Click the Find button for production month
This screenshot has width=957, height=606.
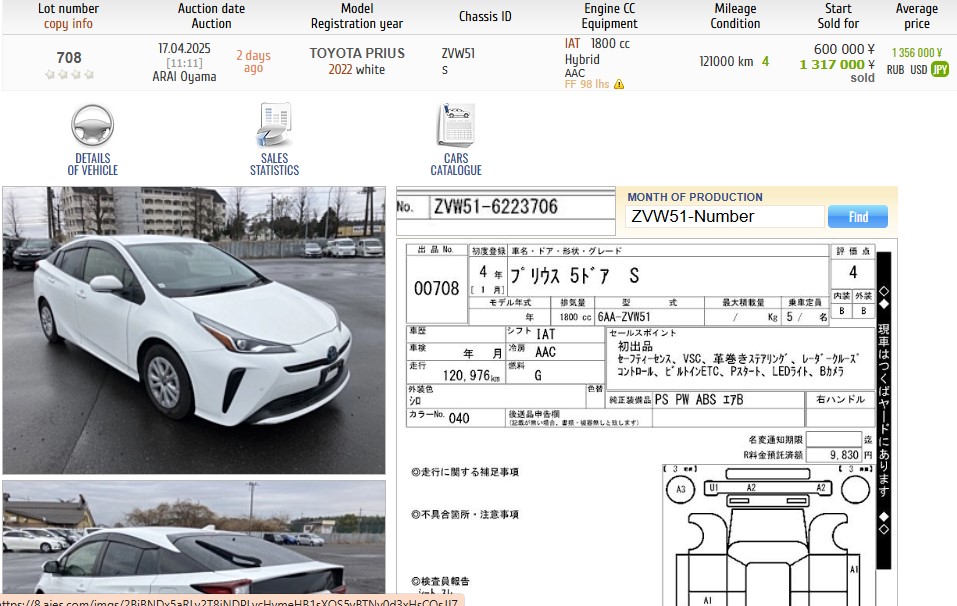[x=858, y=217]
